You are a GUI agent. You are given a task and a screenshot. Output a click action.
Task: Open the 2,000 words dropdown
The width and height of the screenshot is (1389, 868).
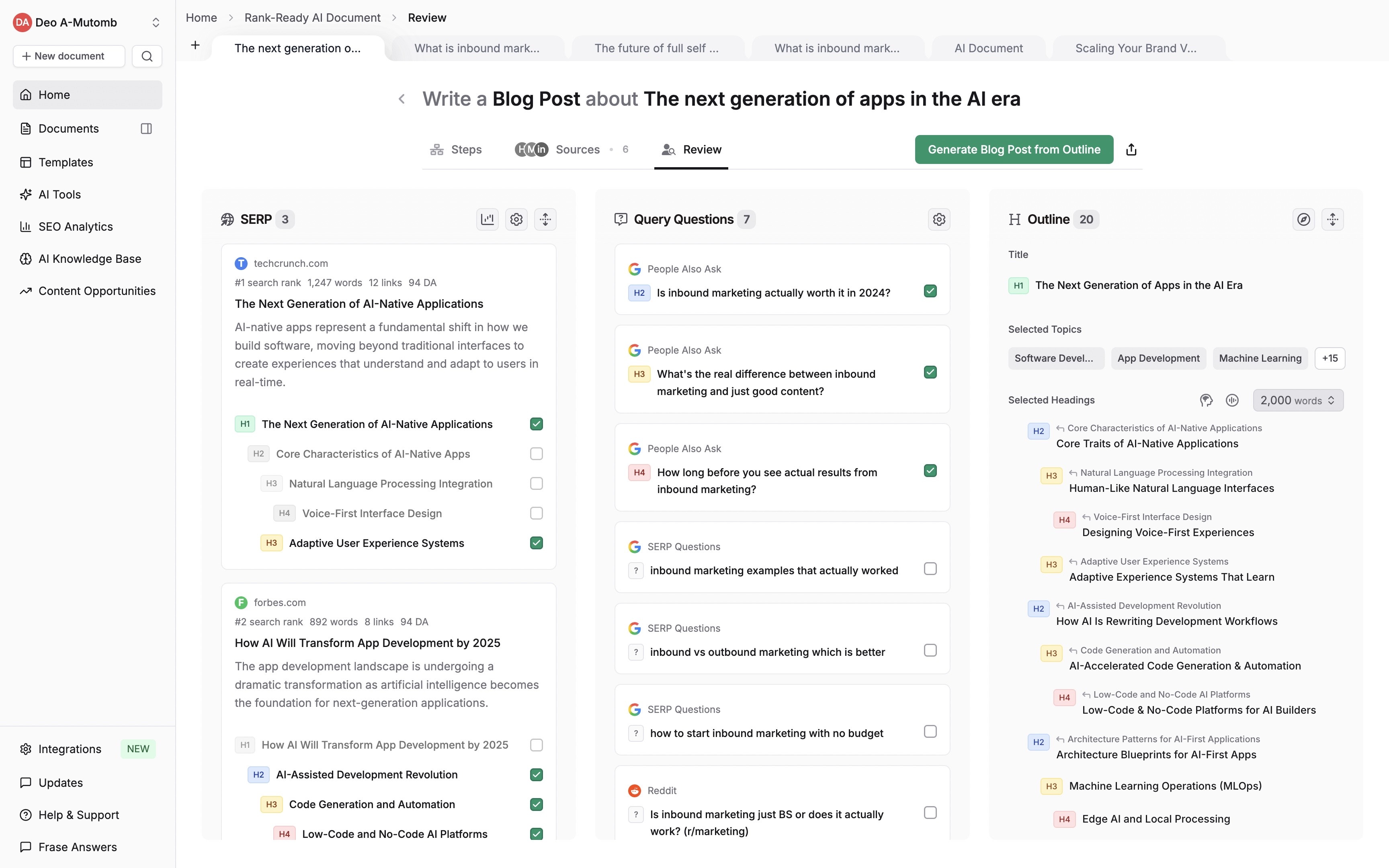tap(1298, 400)
